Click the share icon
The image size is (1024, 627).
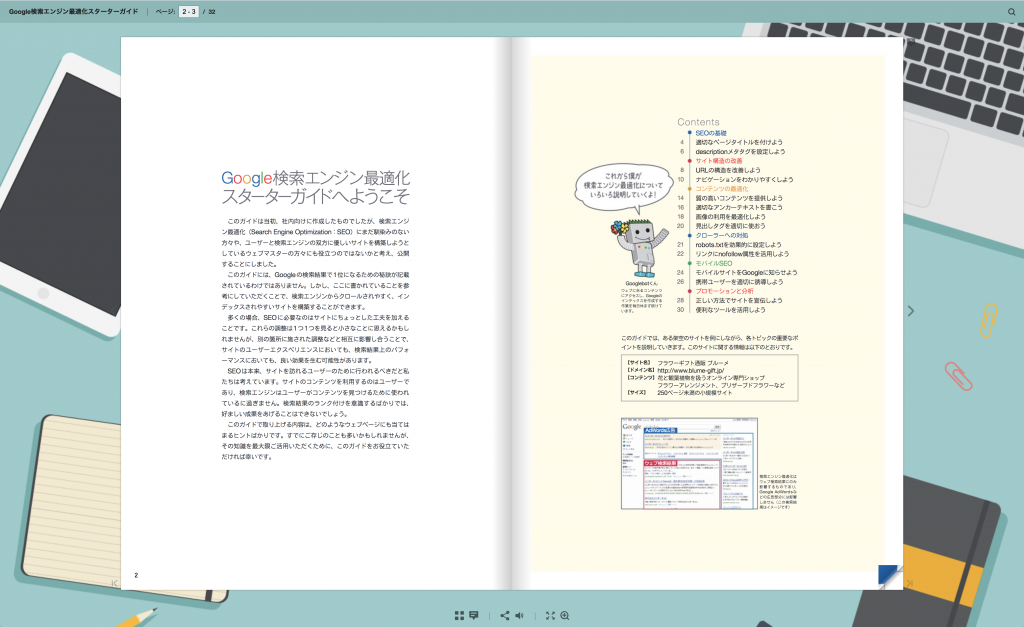504,615
